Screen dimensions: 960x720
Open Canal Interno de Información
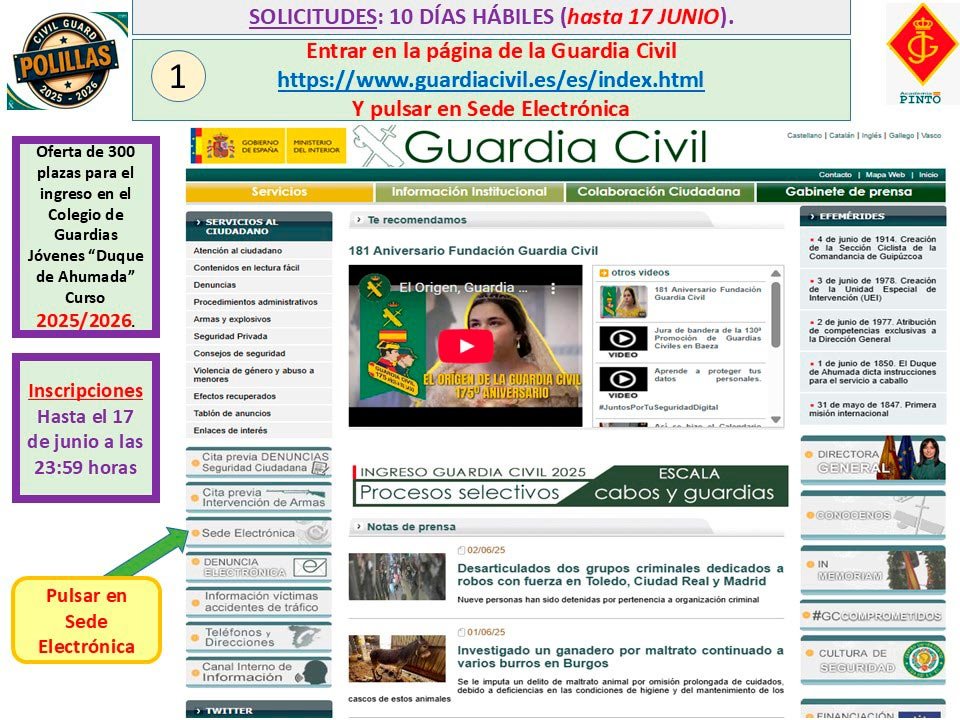click(x=259, y=672)
